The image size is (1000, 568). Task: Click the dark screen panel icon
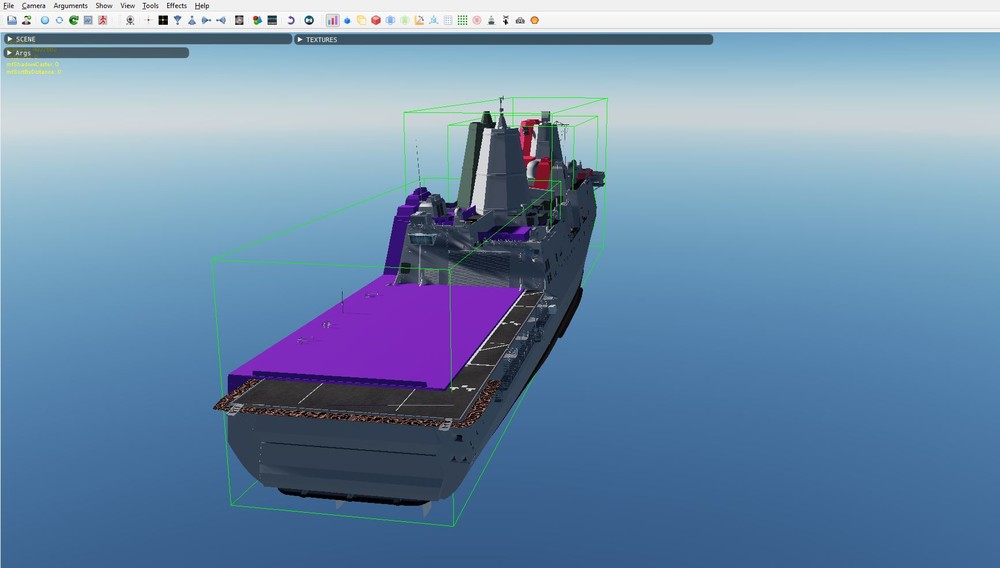(272, 20)
